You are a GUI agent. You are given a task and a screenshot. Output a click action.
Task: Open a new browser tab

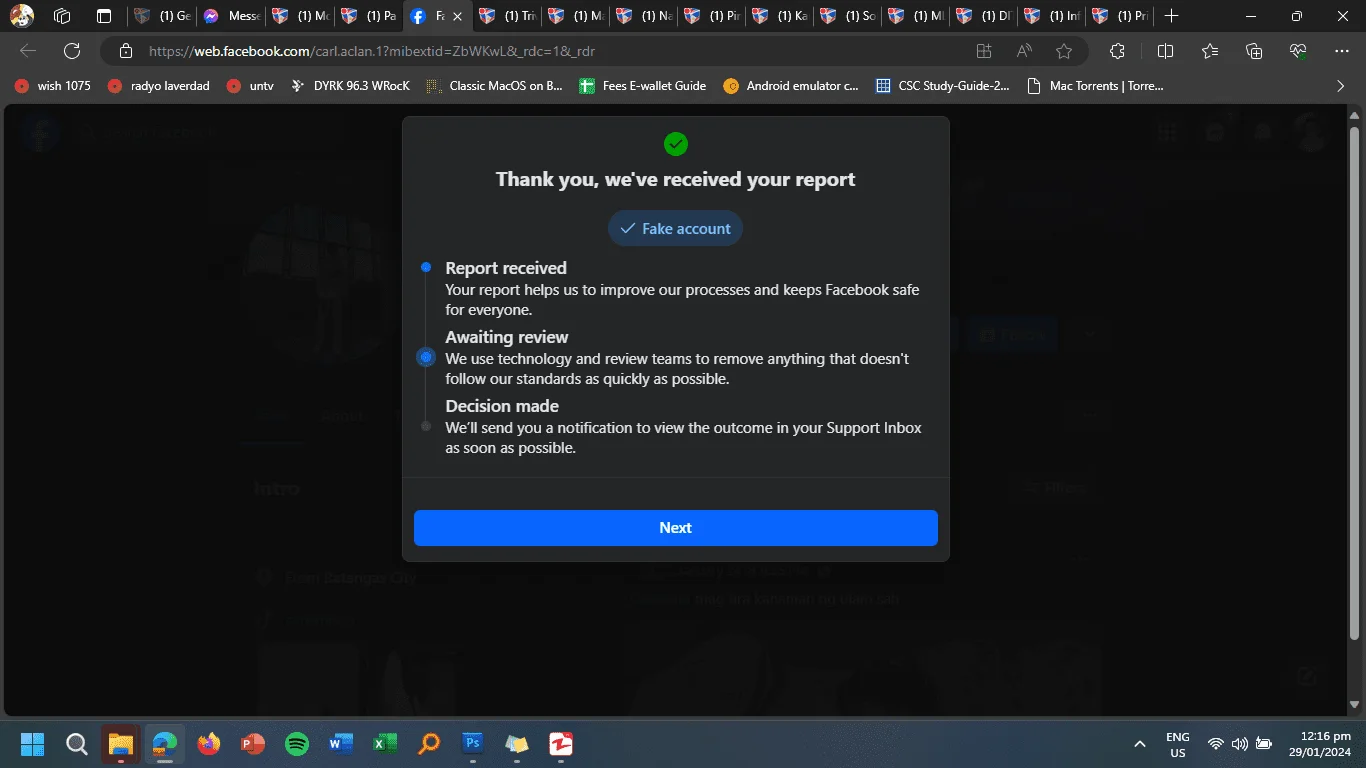tap(1172, 16)
